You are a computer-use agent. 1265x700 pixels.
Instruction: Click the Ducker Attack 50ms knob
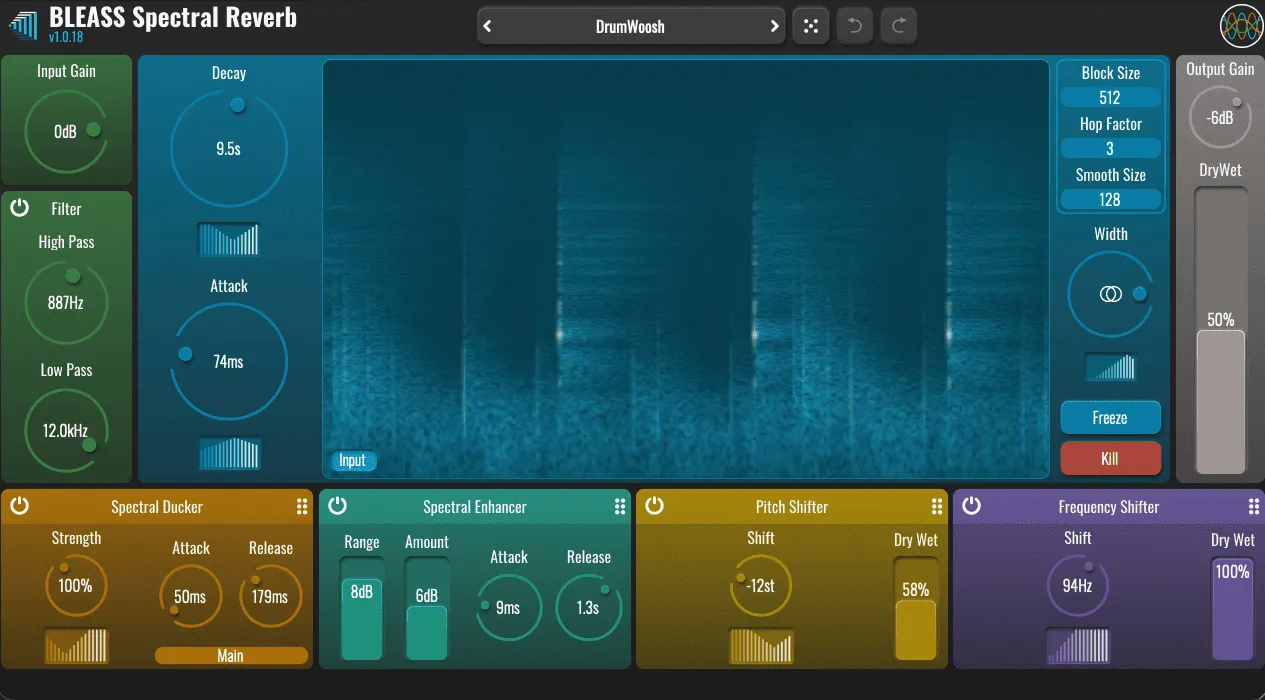pos(191,597)
